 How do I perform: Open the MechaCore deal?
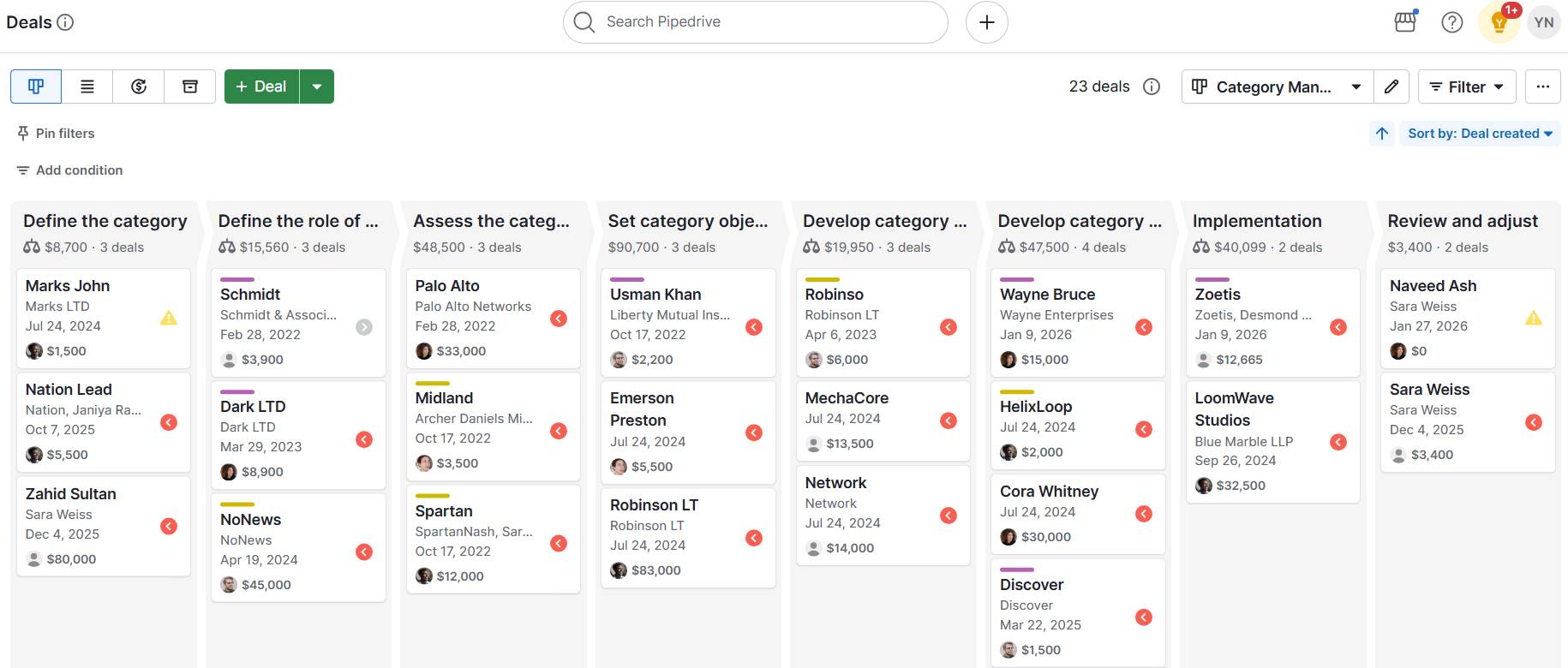coord(883,420)
